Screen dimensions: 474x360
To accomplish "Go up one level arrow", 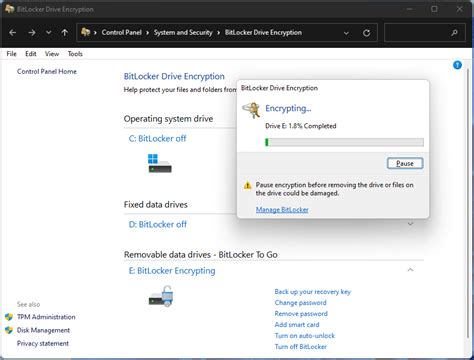I will coord(65,33).
